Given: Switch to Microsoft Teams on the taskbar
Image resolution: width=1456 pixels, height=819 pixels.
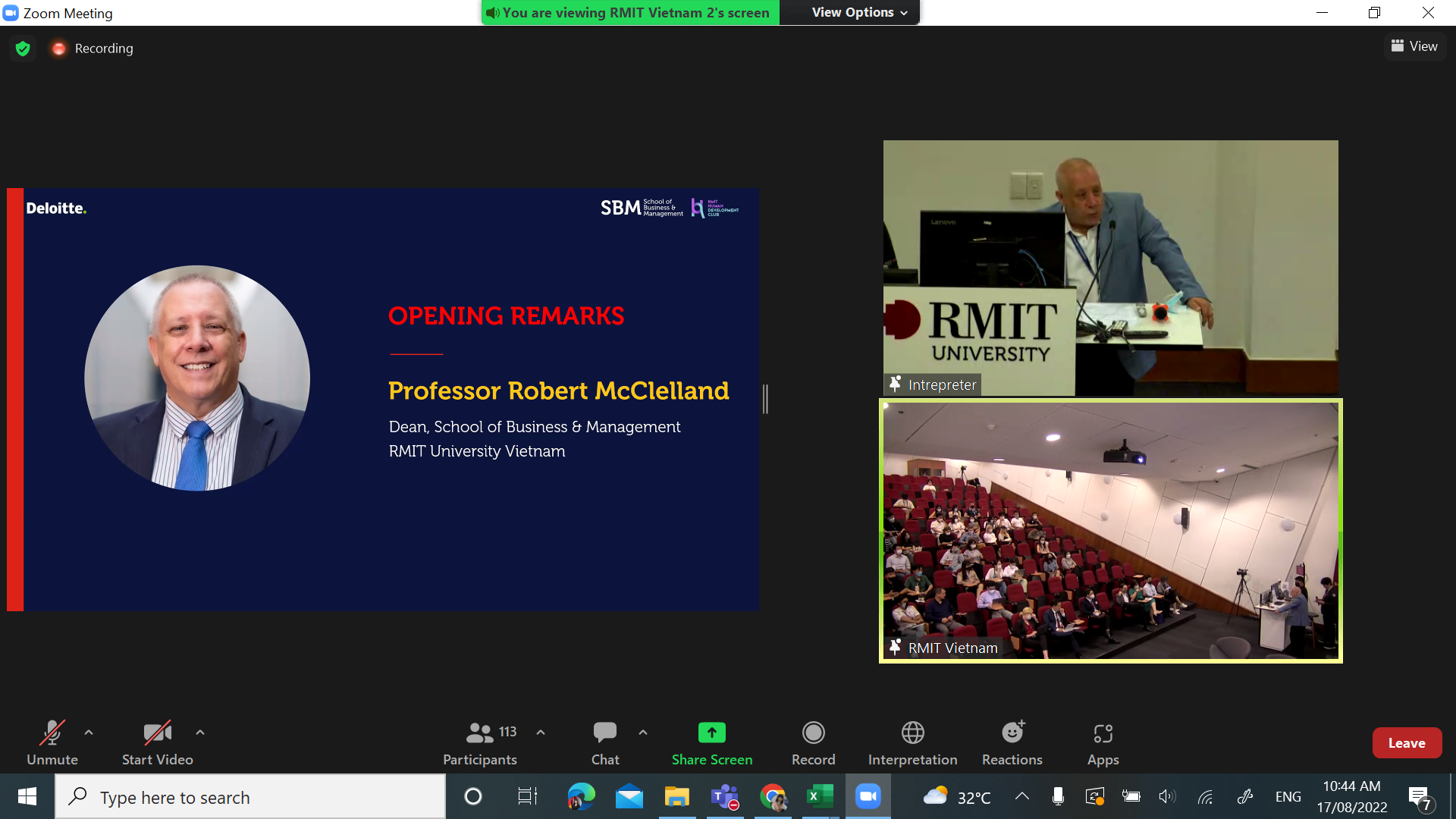Looking at the screenshot, I should (725, 797).
